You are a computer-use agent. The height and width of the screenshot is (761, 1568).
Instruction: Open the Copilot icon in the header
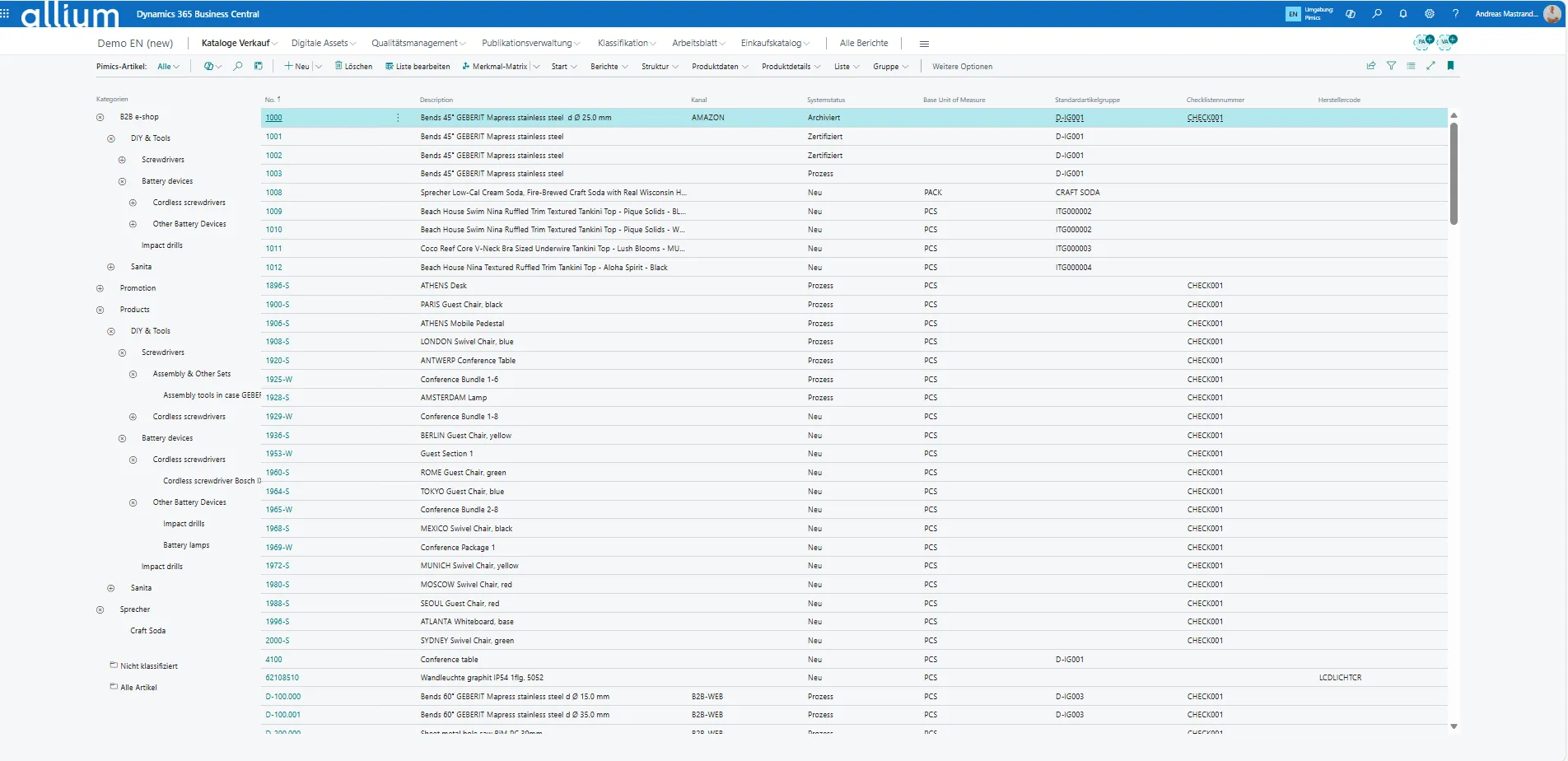pyautogui.click(x=1351, y=14)
